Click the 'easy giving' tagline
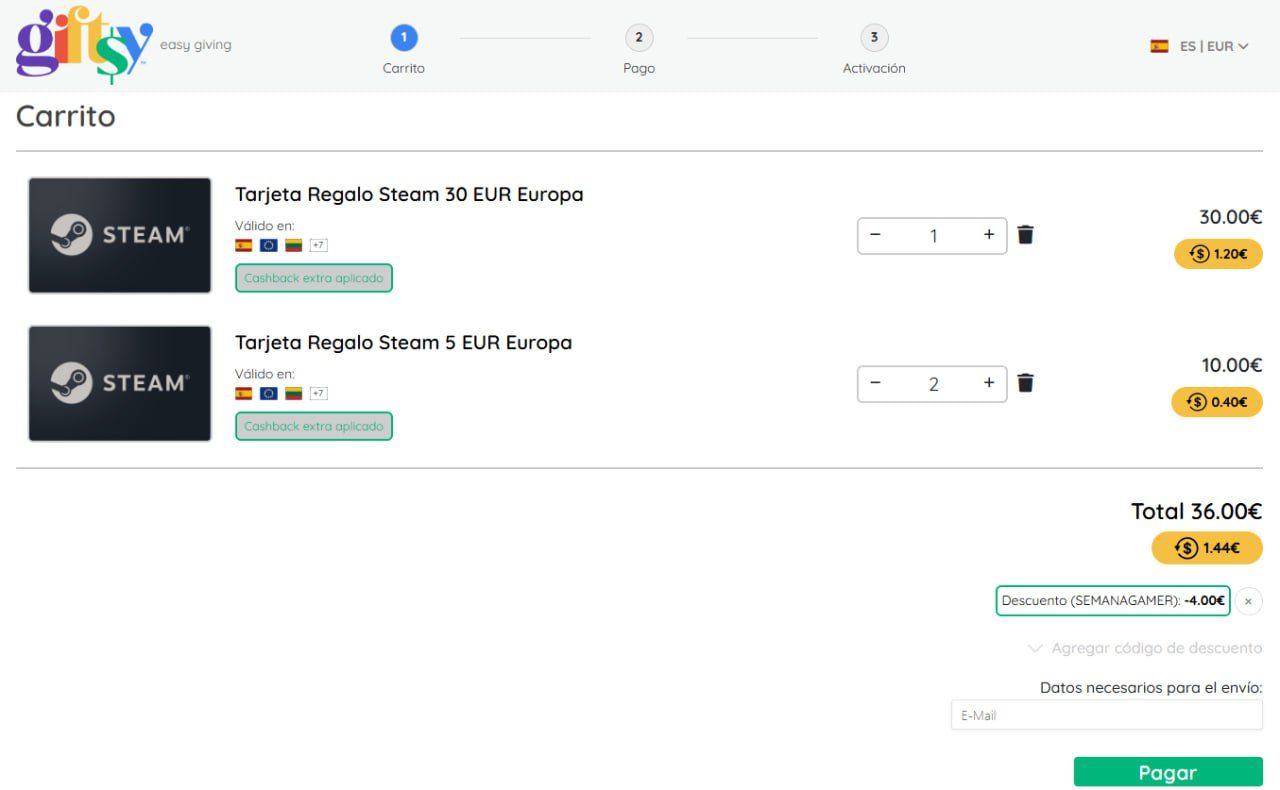 click(196, 45)
